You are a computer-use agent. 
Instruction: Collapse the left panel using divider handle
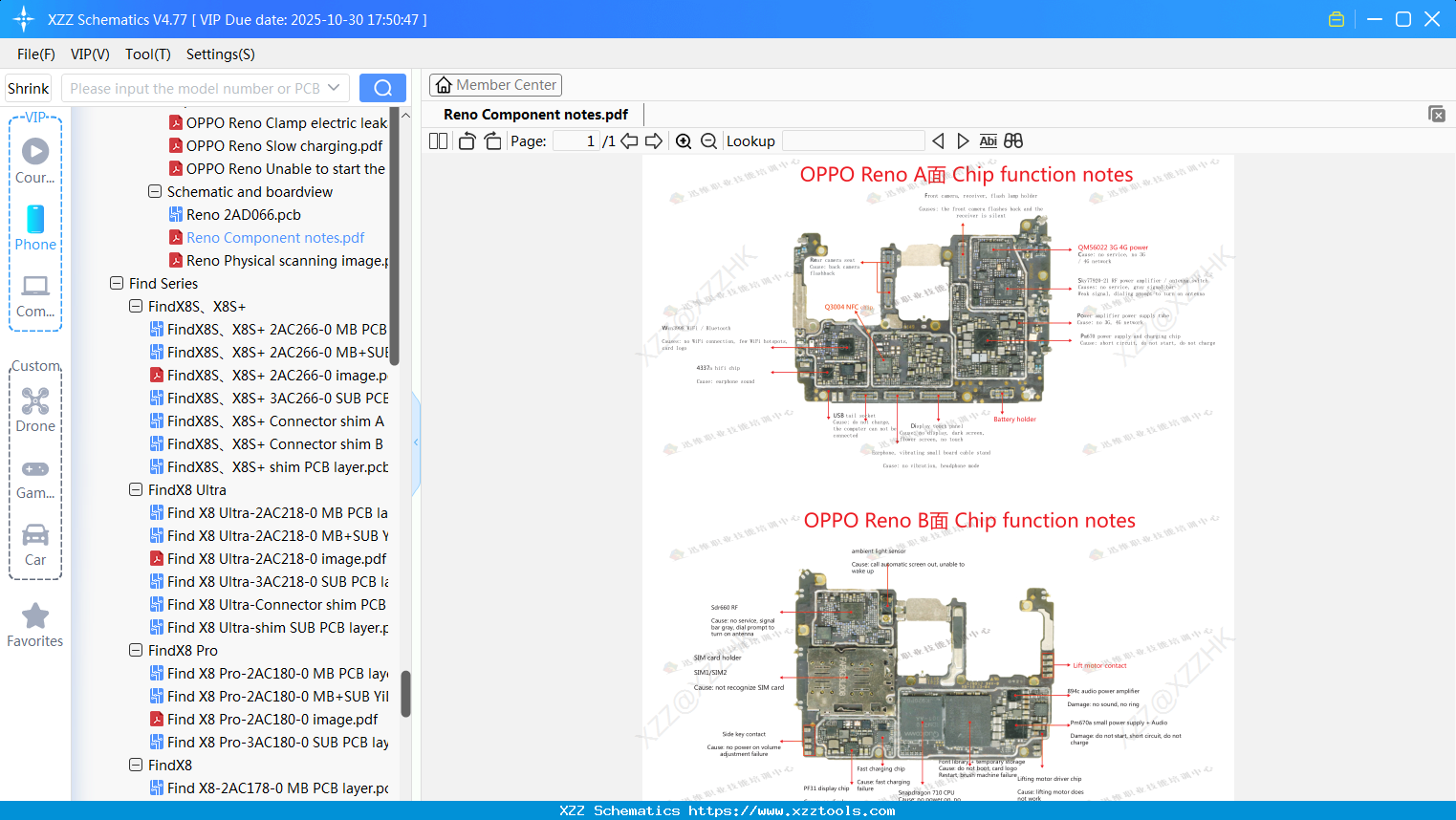[x=416, y=442]
